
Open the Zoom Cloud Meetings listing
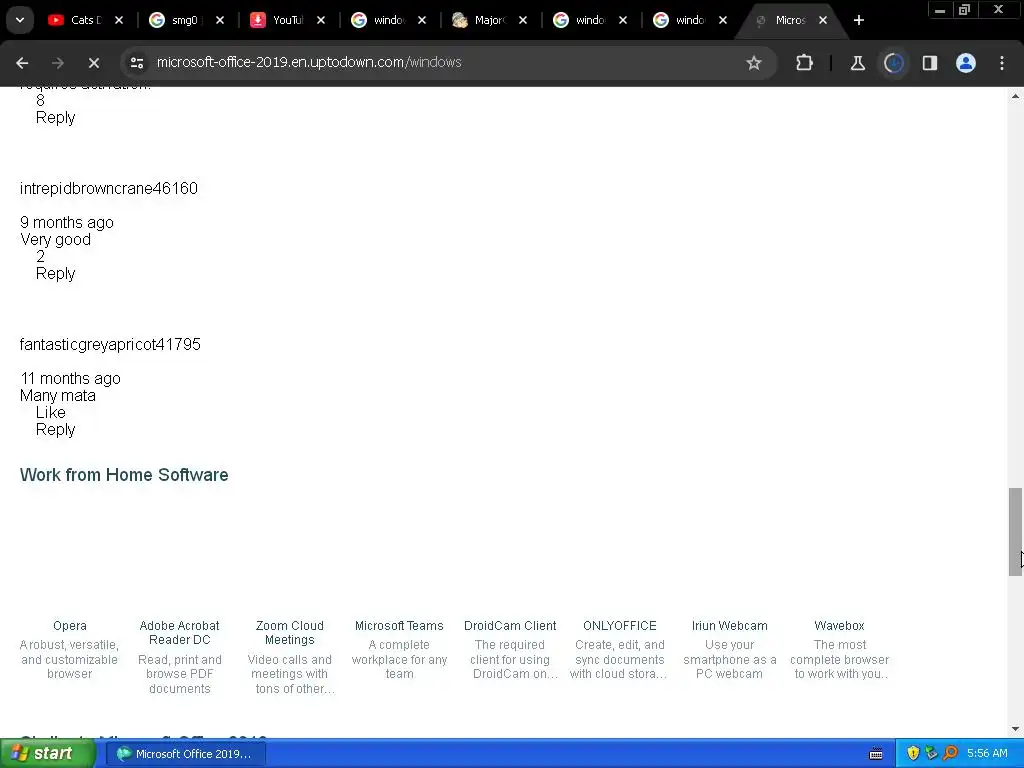pyautogui.click(x=289, y=633)
